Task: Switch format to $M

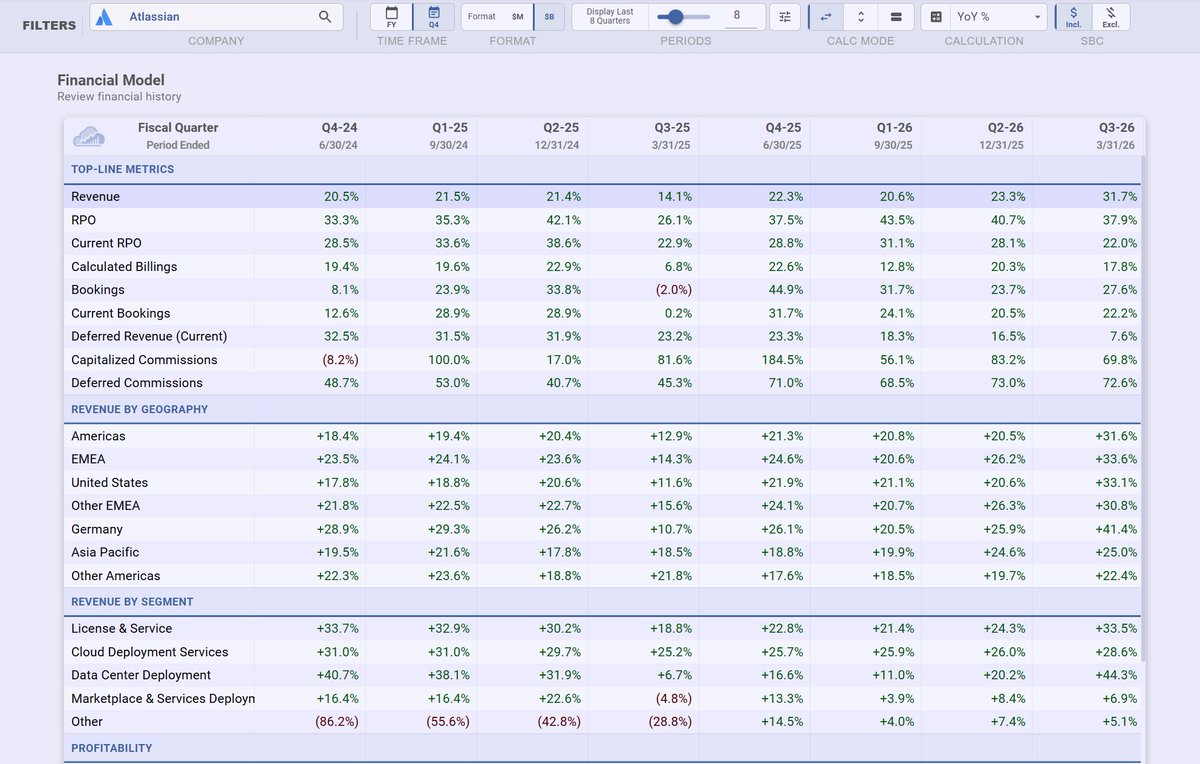Action: [x=517, y=17]
